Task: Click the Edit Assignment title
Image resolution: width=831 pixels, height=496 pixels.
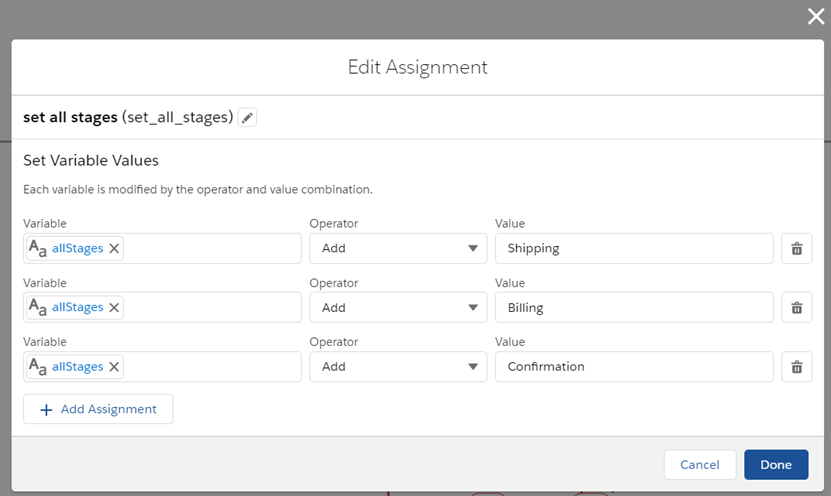Action: point(418,67)
